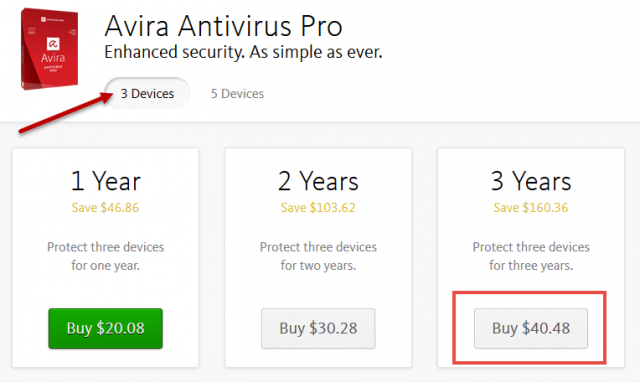
Task: Click the Save $160.36 text
Action: 531,207
